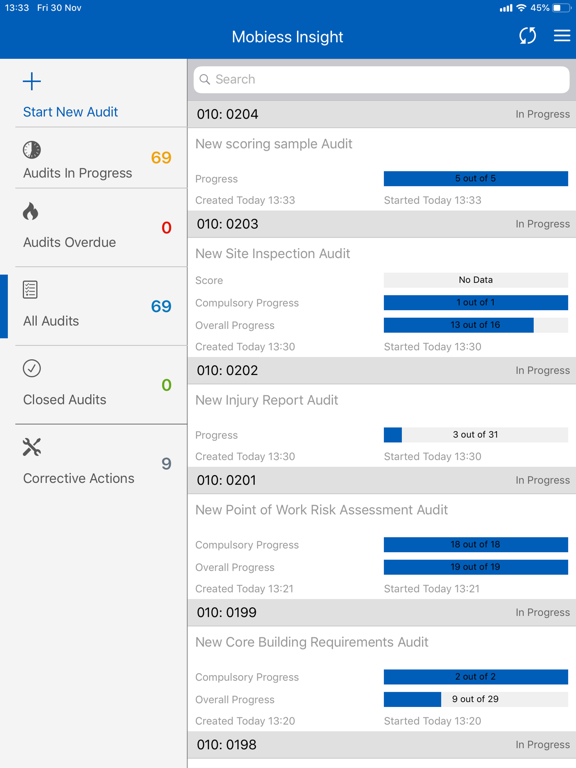This screenshot has width=576, height=768.
Task: Click In Progress status of 010: 0204
Action: [x=542, y=114]
